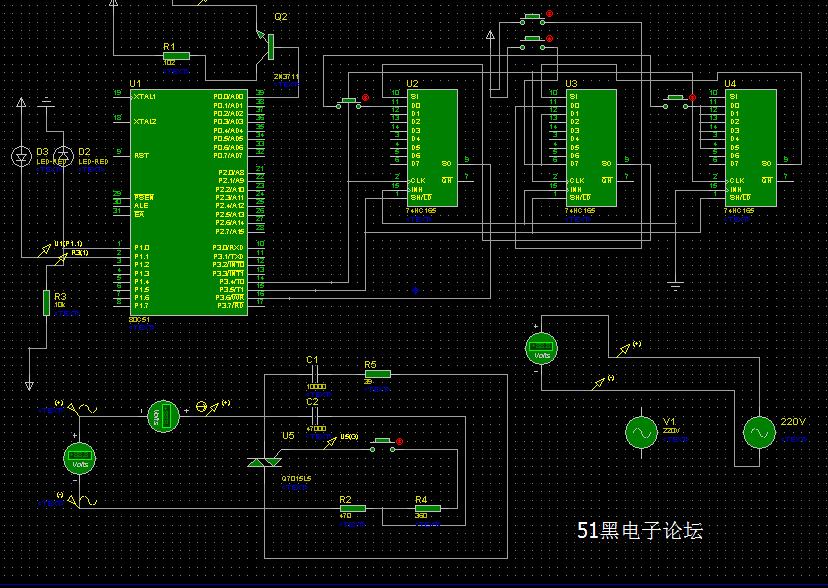828x588 pixels.
Task: Click the R3(1) probe label
Action: point(80,252)
